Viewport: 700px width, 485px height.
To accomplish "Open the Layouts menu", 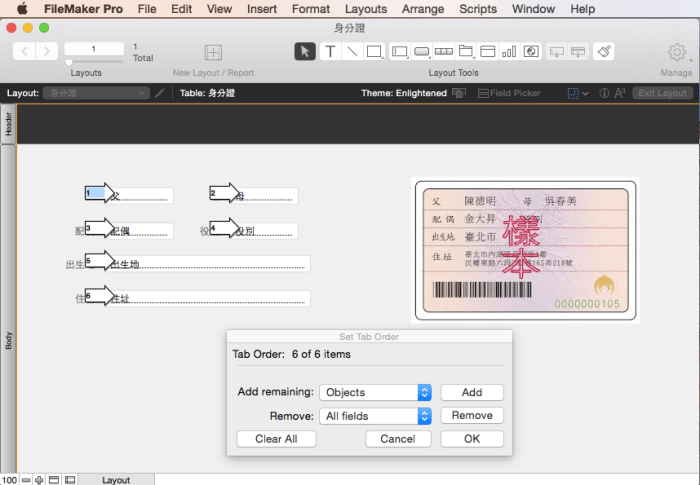I will coord(366,9).
